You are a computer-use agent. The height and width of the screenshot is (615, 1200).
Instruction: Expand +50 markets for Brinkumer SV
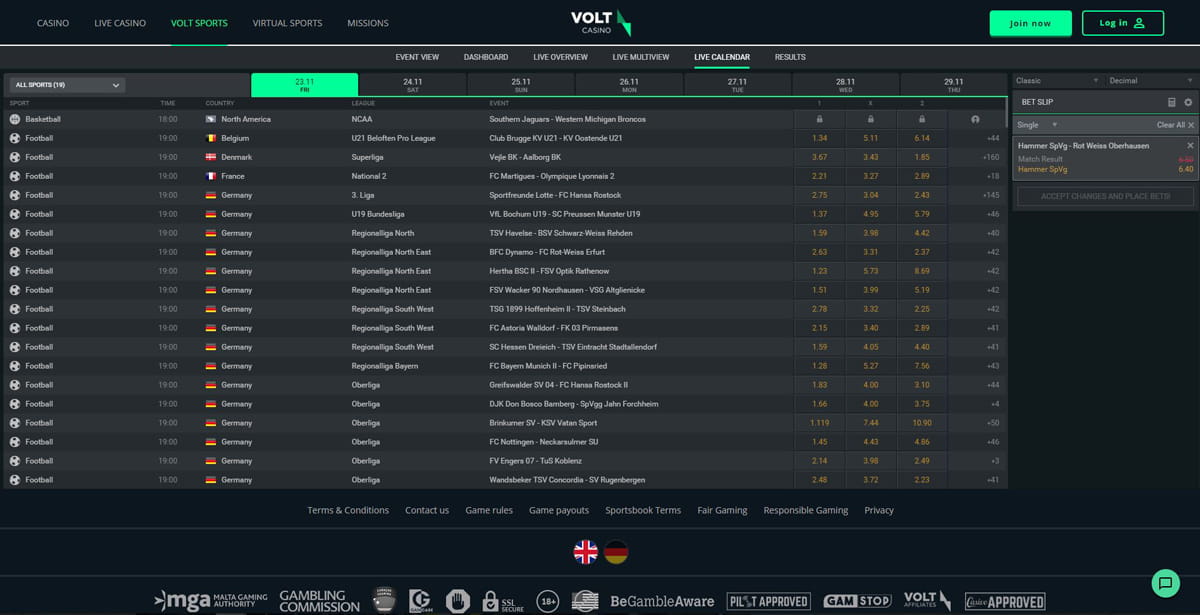point(992,423)
